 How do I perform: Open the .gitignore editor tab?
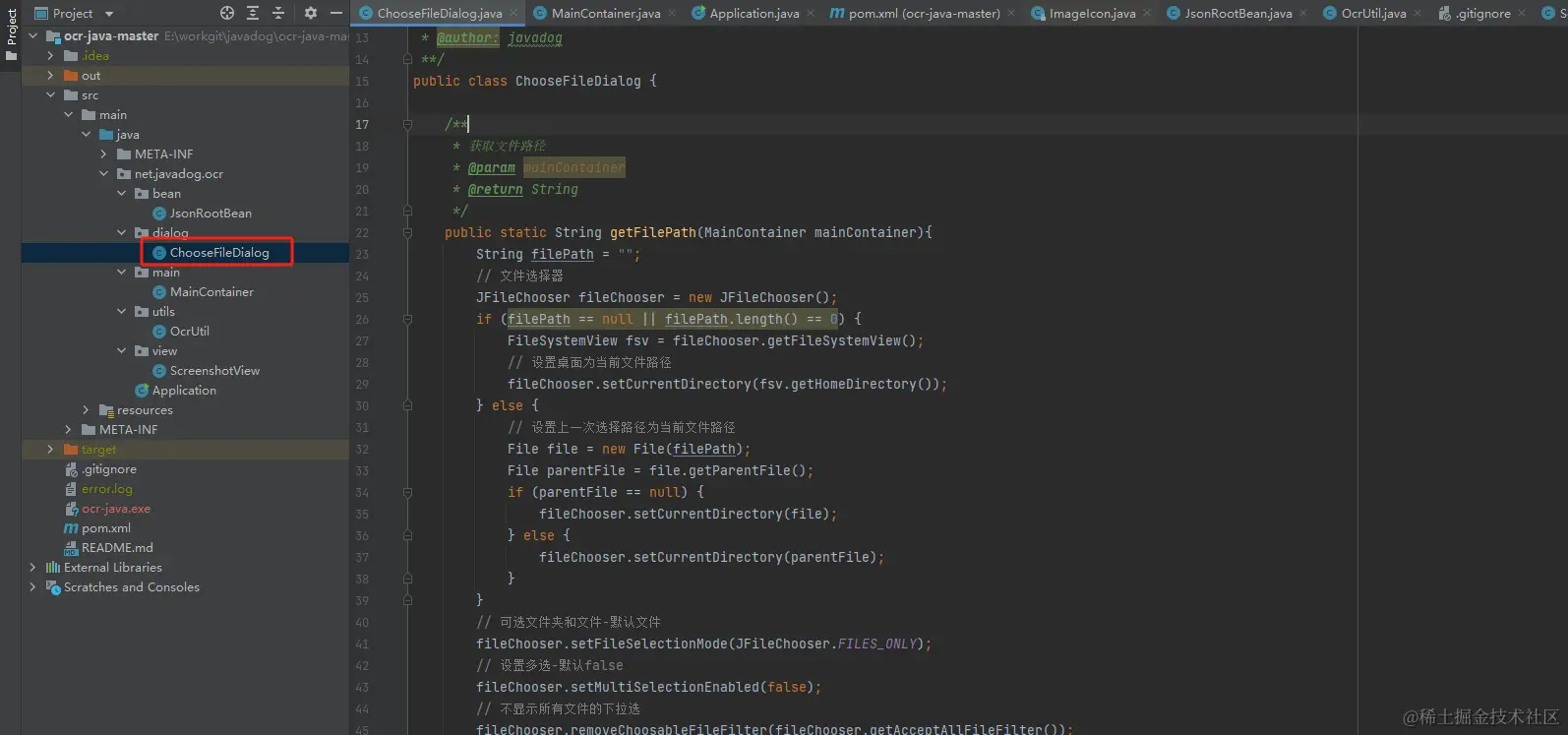1482,14
